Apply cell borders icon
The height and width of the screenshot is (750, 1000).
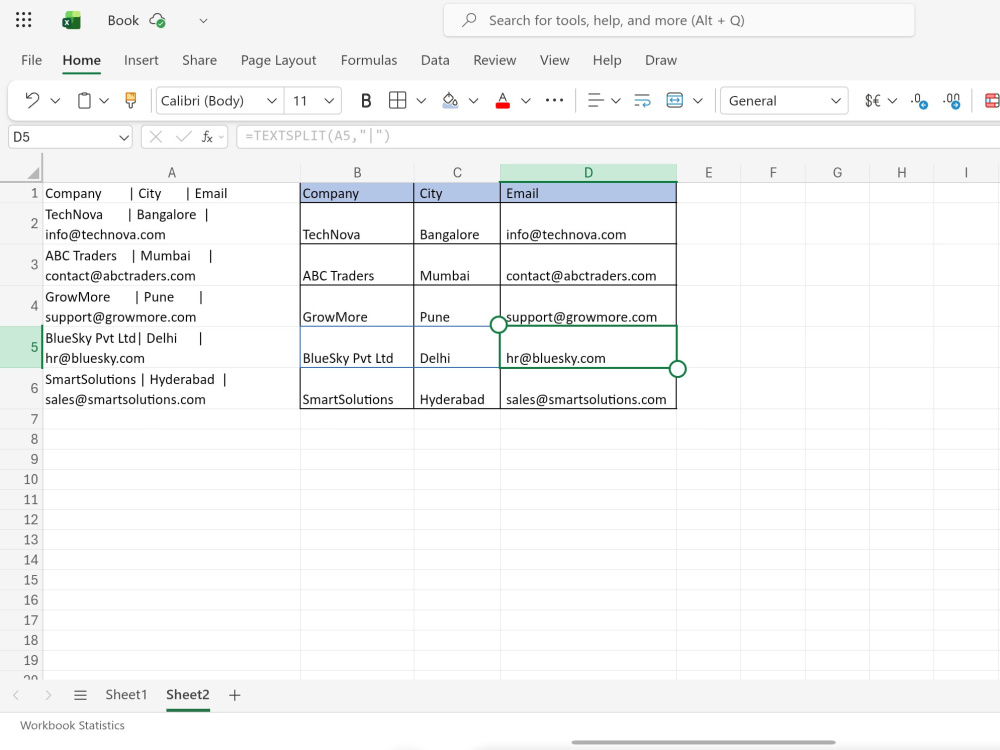coord(397,100)
